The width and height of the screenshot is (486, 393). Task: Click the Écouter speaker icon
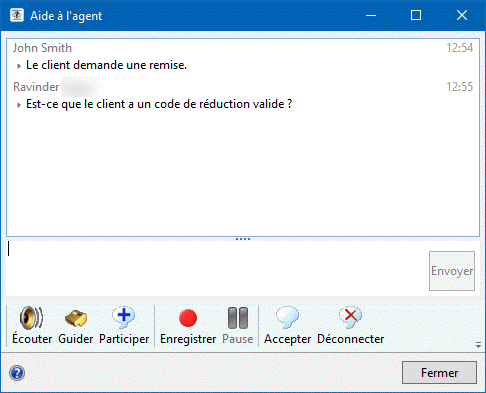tap(32, 317)
